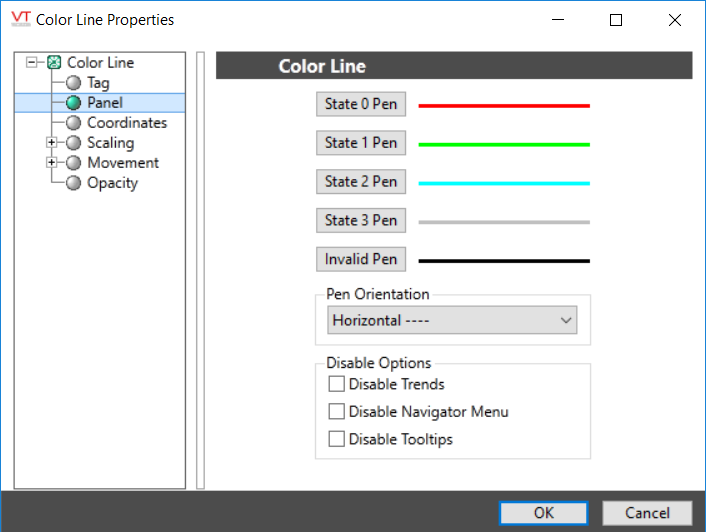
Task: Click the green ball icon beside Panel
Action: pos(73,103)
